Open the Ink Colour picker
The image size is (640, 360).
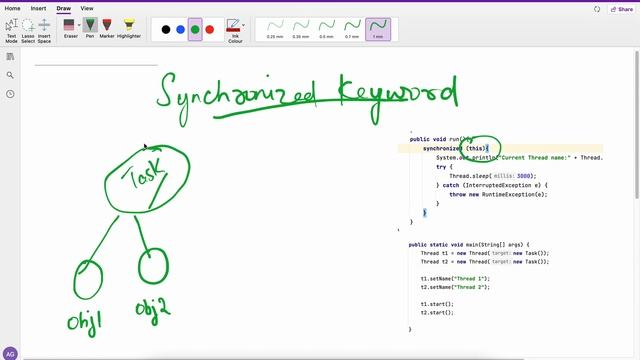point(233,31)
